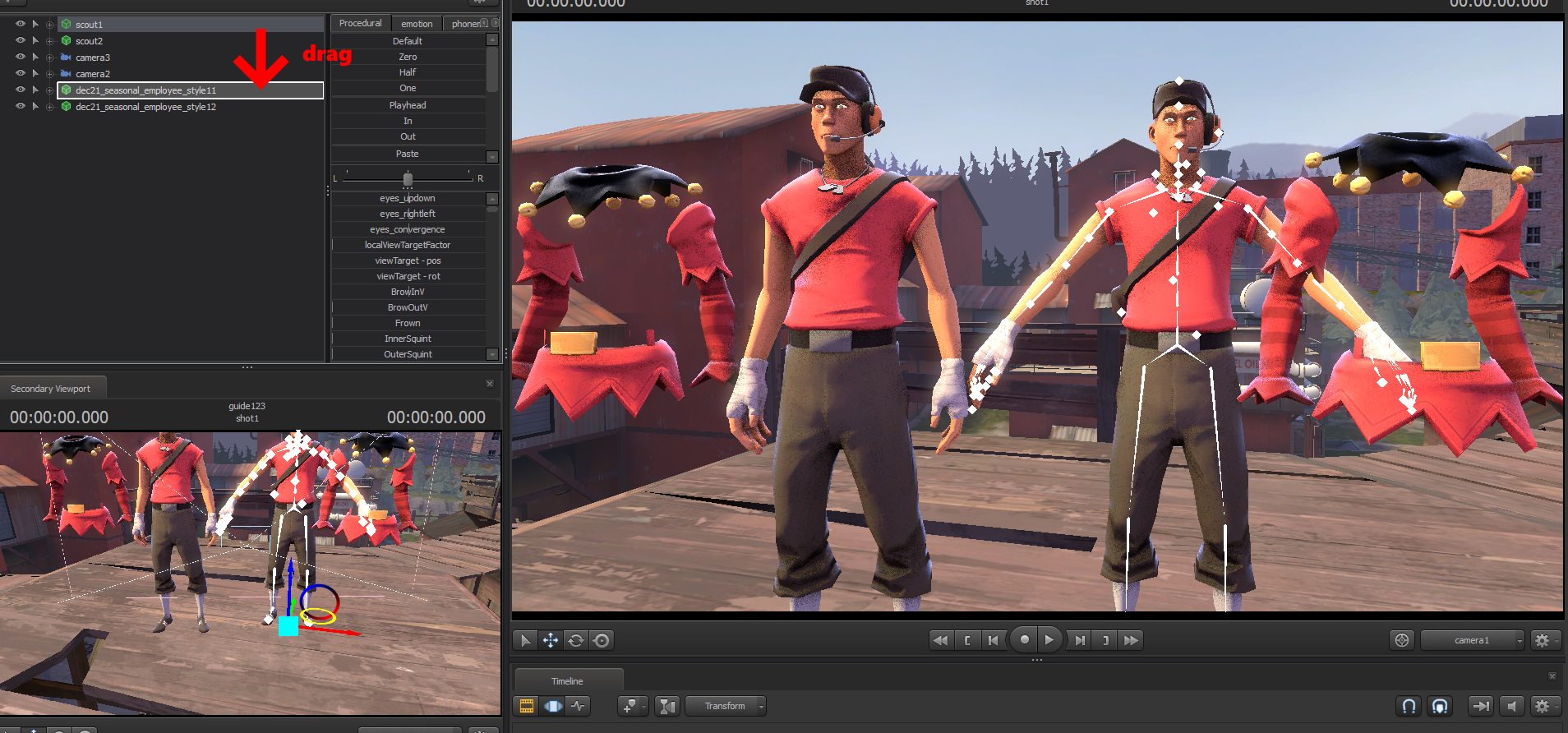The height and width of the screenshot is (733, 1568).
Task: Apply the Zero preset
Action: 408,57
